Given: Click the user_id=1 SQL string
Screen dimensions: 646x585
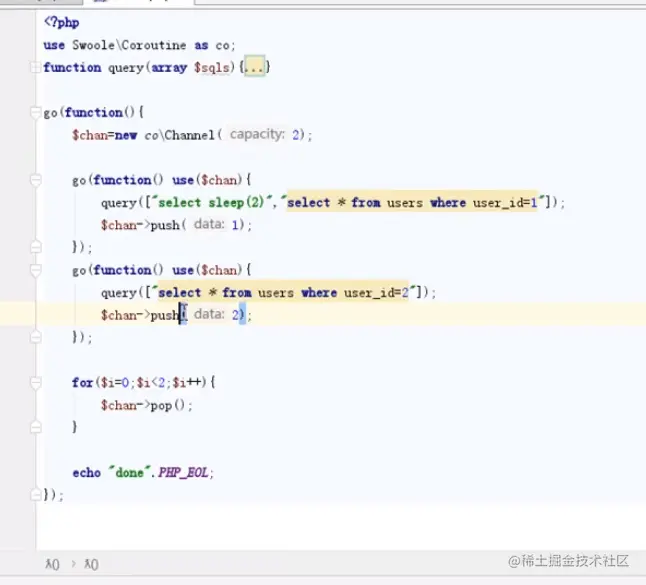Looking at the screenshot, I should (x=414, y=203).
